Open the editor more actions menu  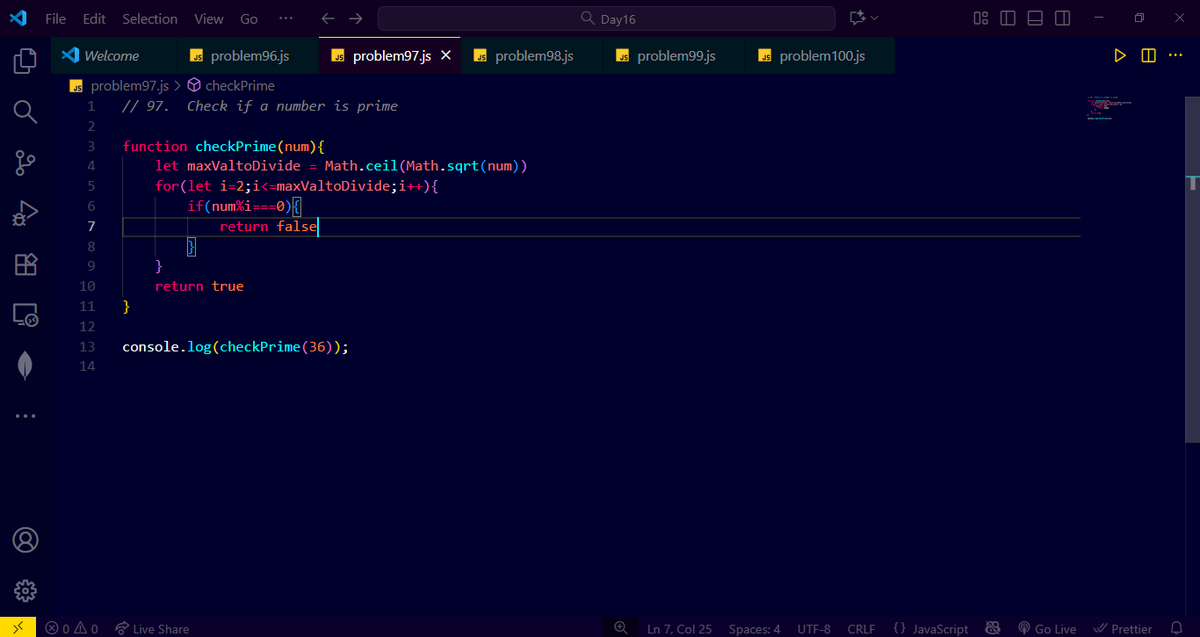click(1175, 55)
